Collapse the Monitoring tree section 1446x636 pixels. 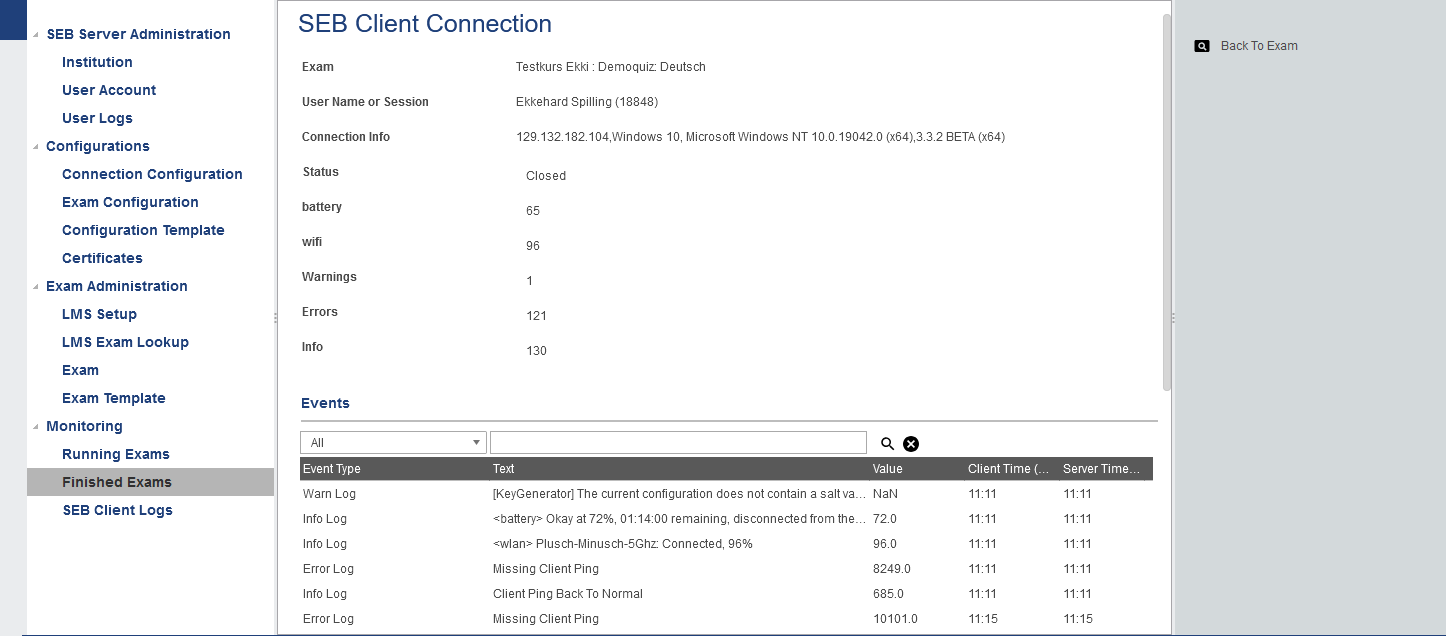(x=37, y=427)
